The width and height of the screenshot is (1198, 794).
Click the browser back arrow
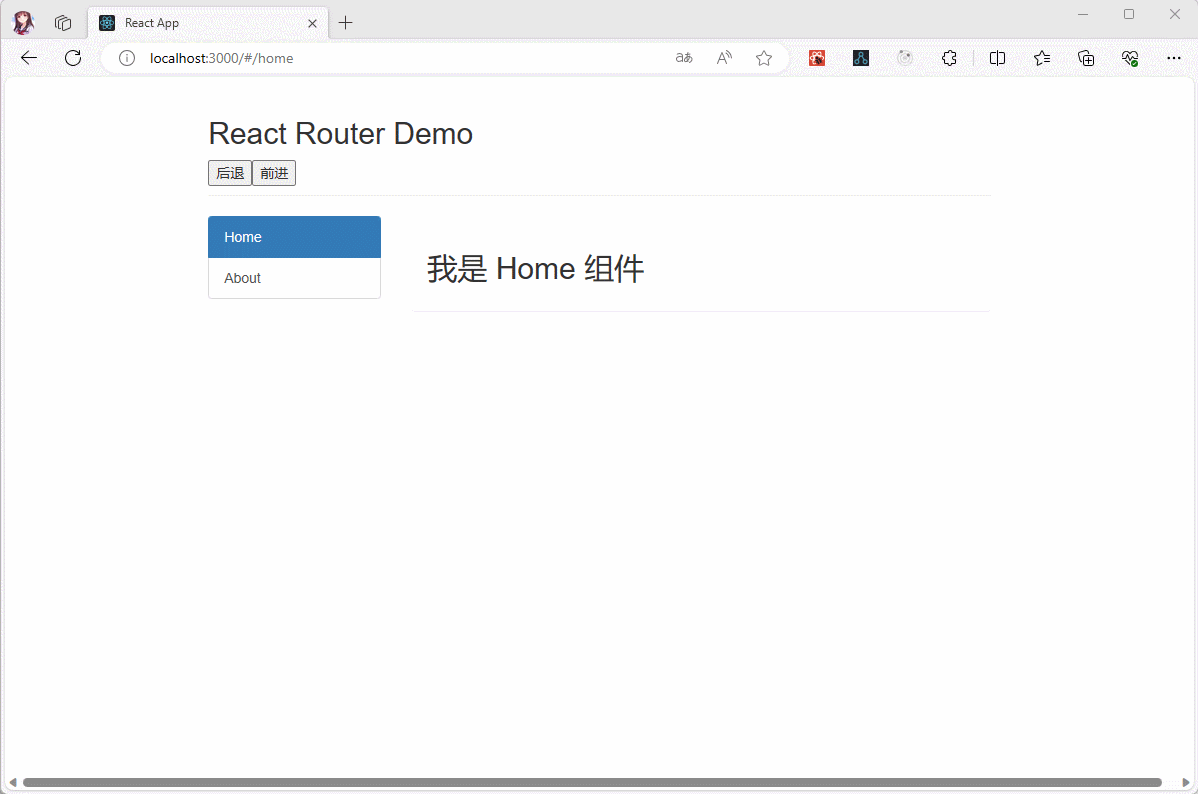click(29, 58)
